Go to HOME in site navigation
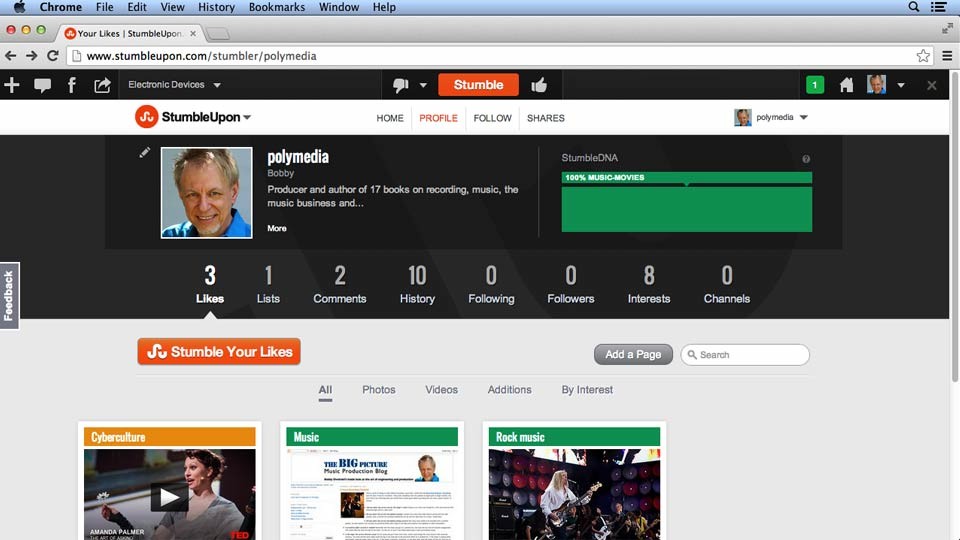960x540 pixels. pyautogui.click(x=389, y=118)
